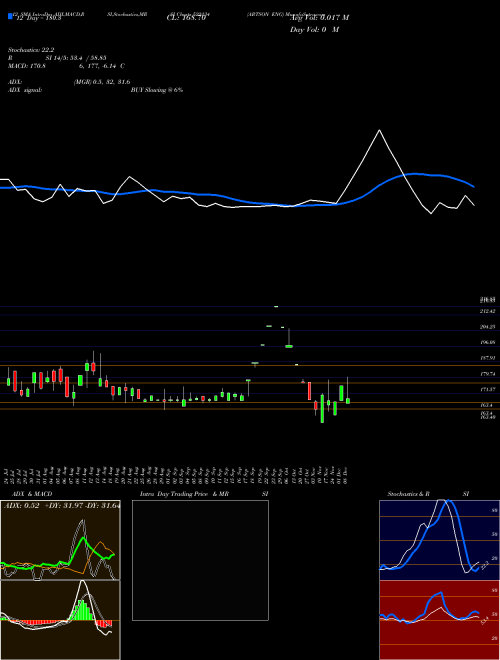Click the 'Day Vol: 0 M' text
This screenshot has height=660, width=500.
tap(314, 30)
